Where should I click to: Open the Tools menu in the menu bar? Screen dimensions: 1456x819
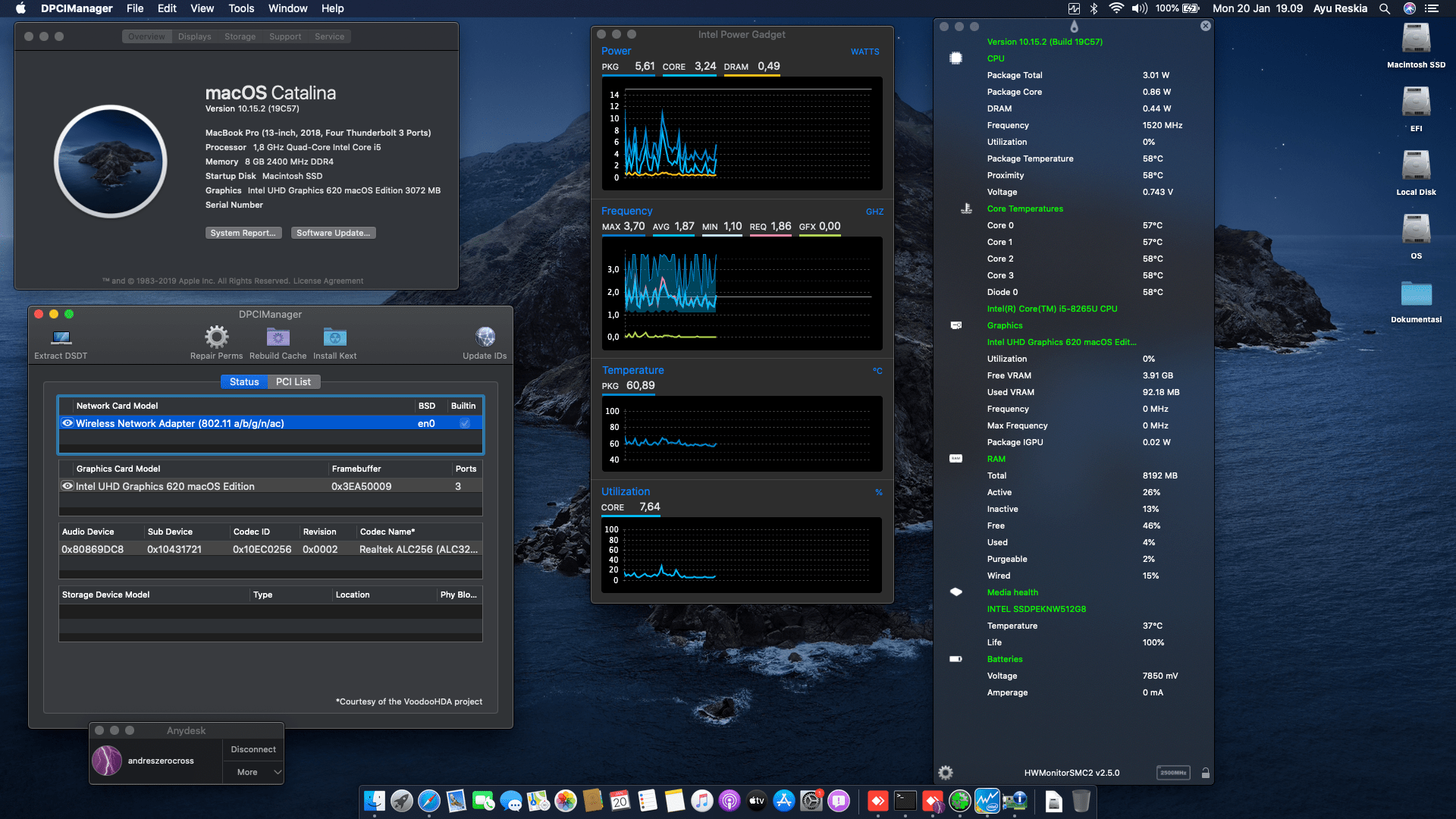click(x=240, y=8)
